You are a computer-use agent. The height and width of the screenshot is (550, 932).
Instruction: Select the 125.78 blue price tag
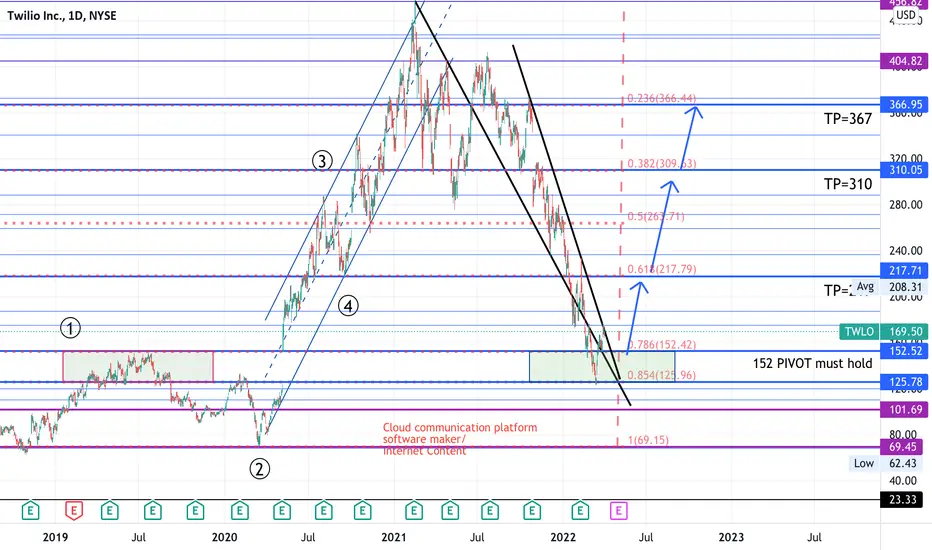point(904,382)
